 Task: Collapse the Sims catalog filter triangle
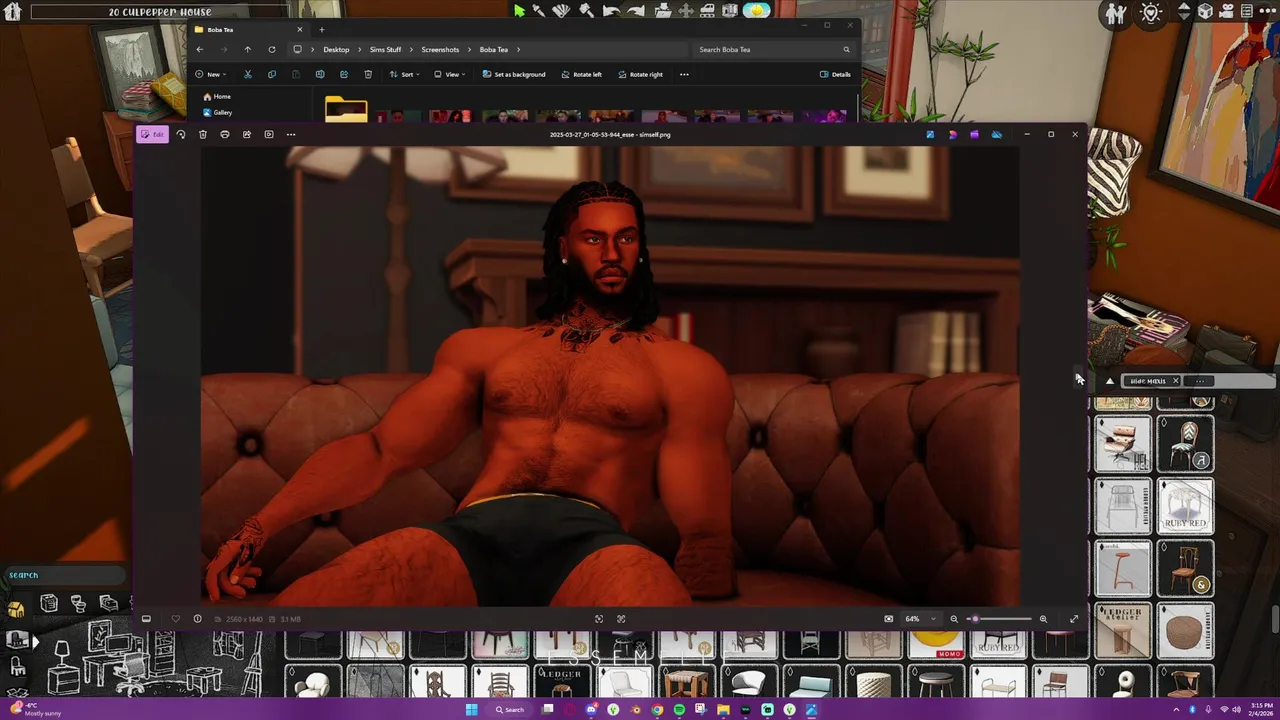pos(1109,381)
